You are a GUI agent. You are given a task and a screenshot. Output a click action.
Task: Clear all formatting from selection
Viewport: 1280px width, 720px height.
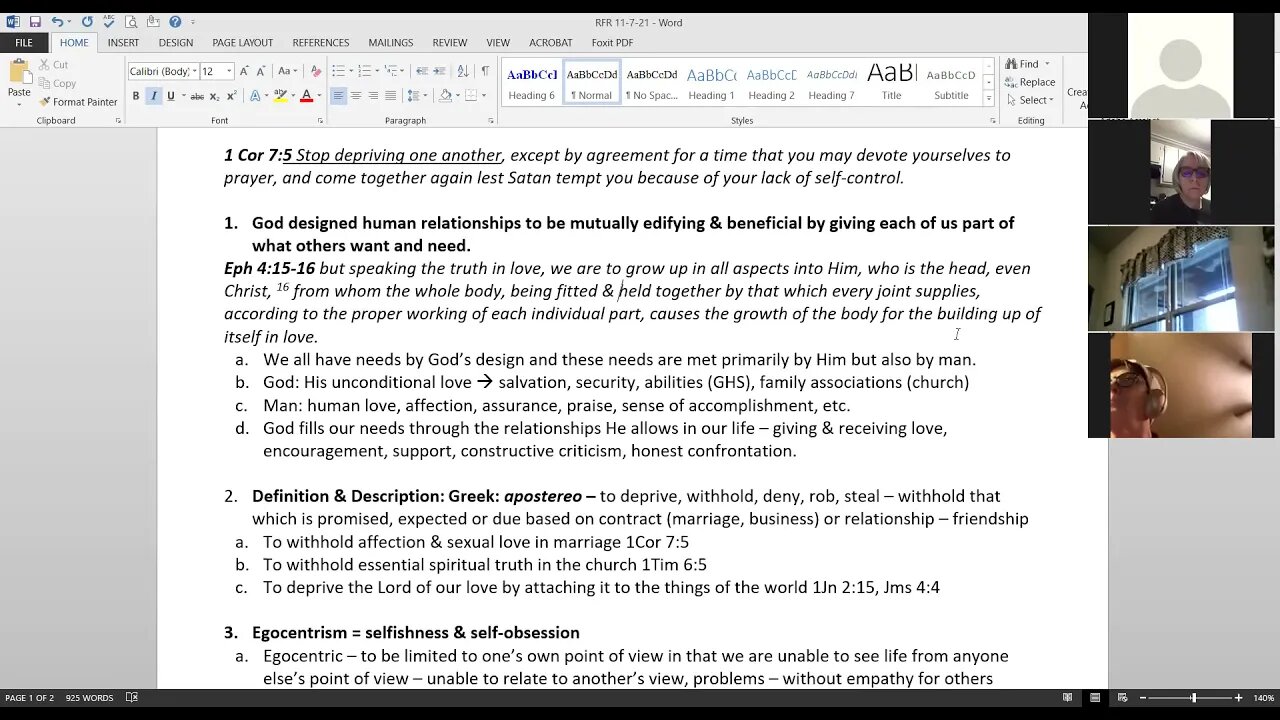316,71
